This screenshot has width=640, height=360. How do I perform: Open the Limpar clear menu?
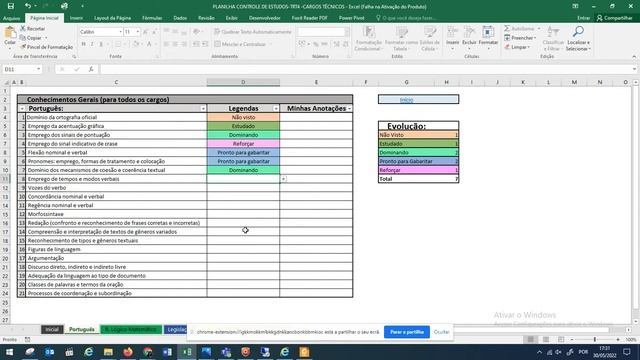517,47
